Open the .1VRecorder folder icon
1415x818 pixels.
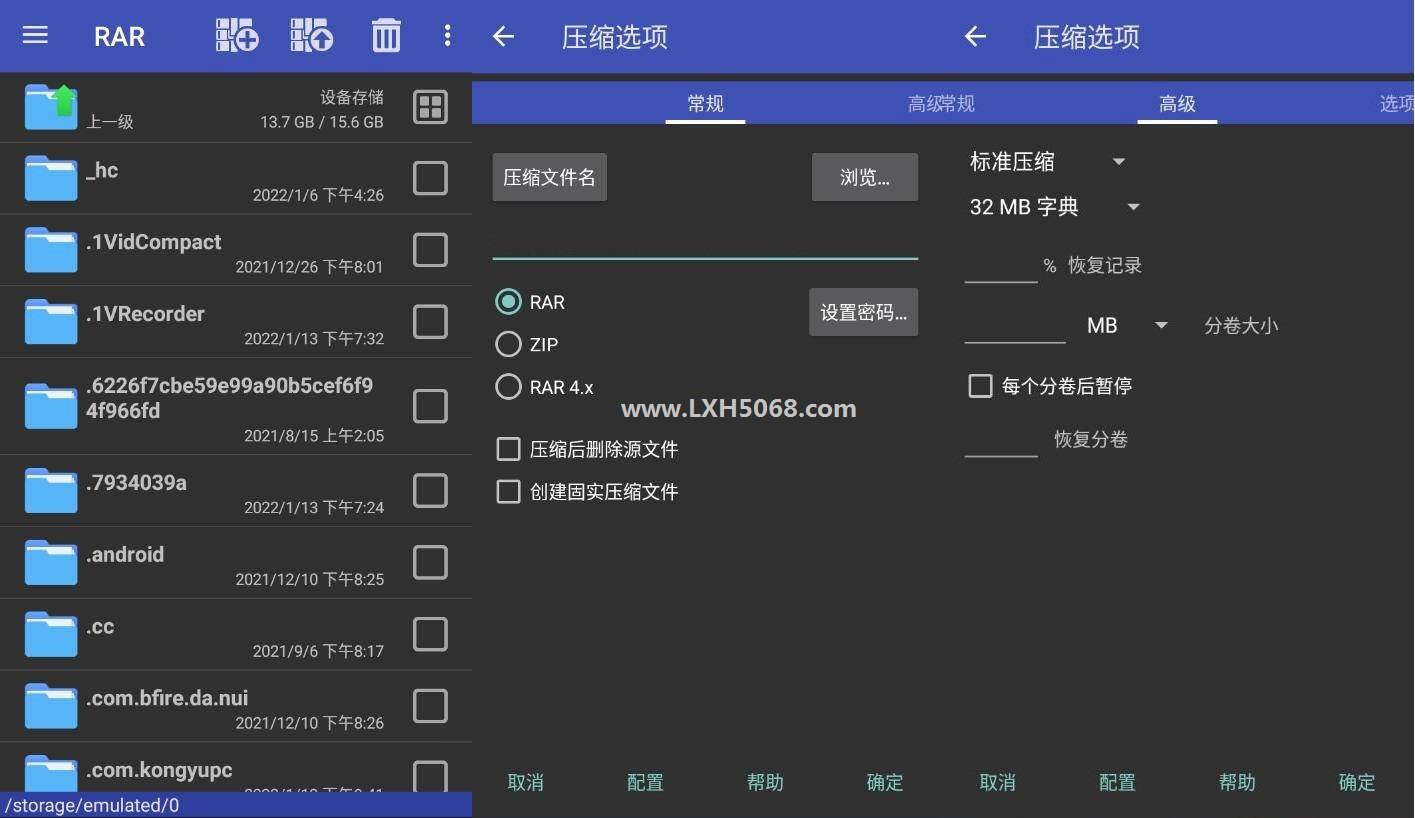click(51, 323)
